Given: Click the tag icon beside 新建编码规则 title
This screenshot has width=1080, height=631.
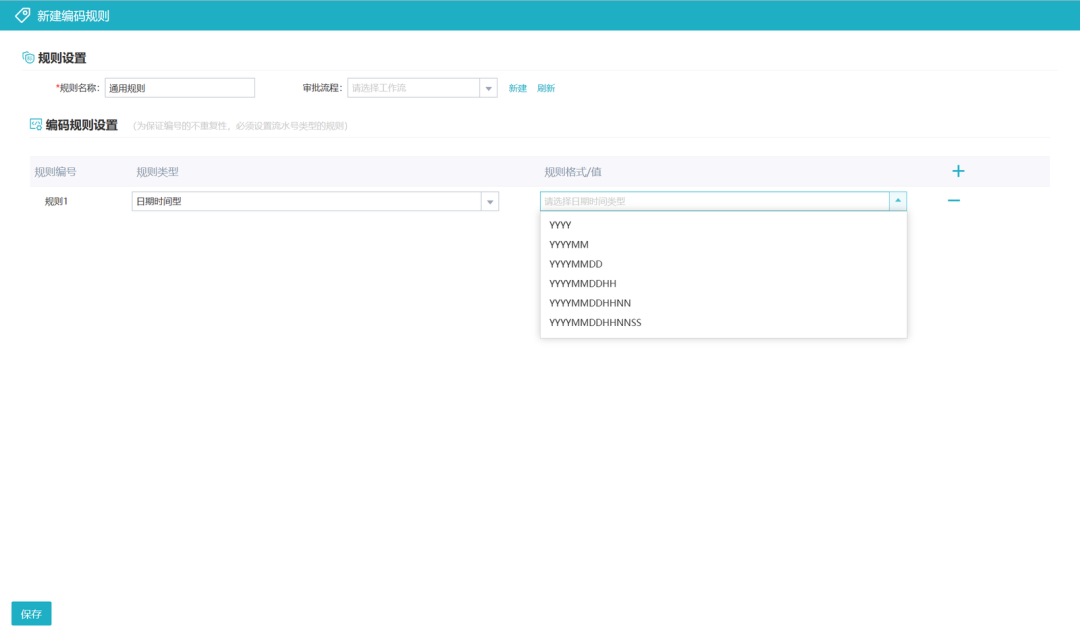Looking at the screenshot, I should [x=23, y=15].
